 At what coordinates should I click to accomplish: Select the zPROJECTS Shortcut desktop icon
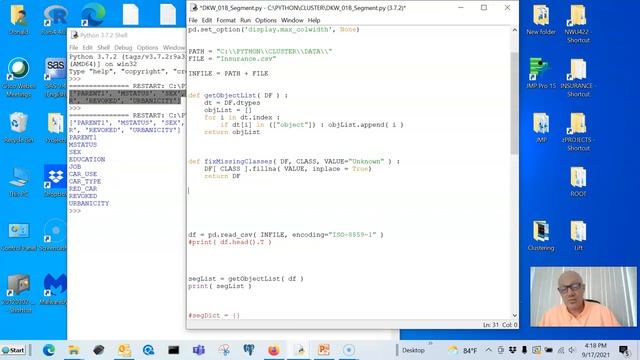point(578,131)
